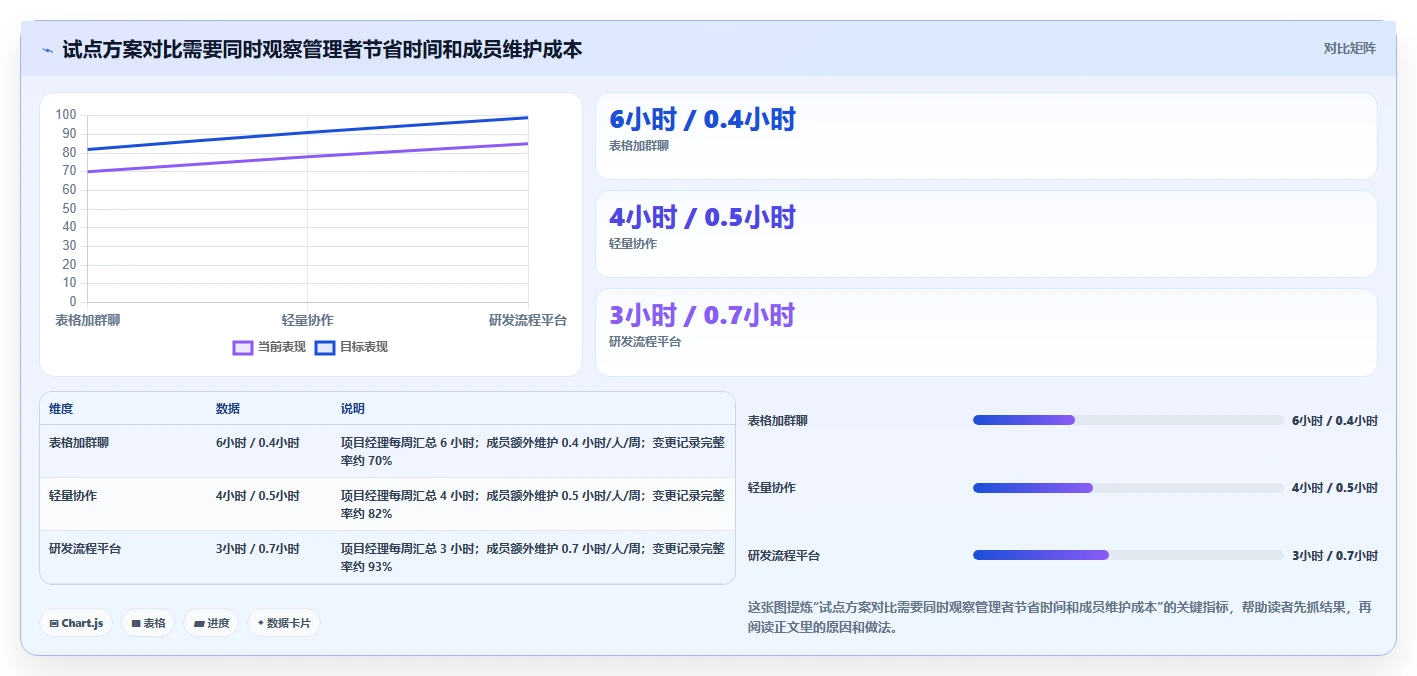Screen dimensions: 1417x676
Task: Click y-axis value 100 on the chart
Action: pos(66,115)
